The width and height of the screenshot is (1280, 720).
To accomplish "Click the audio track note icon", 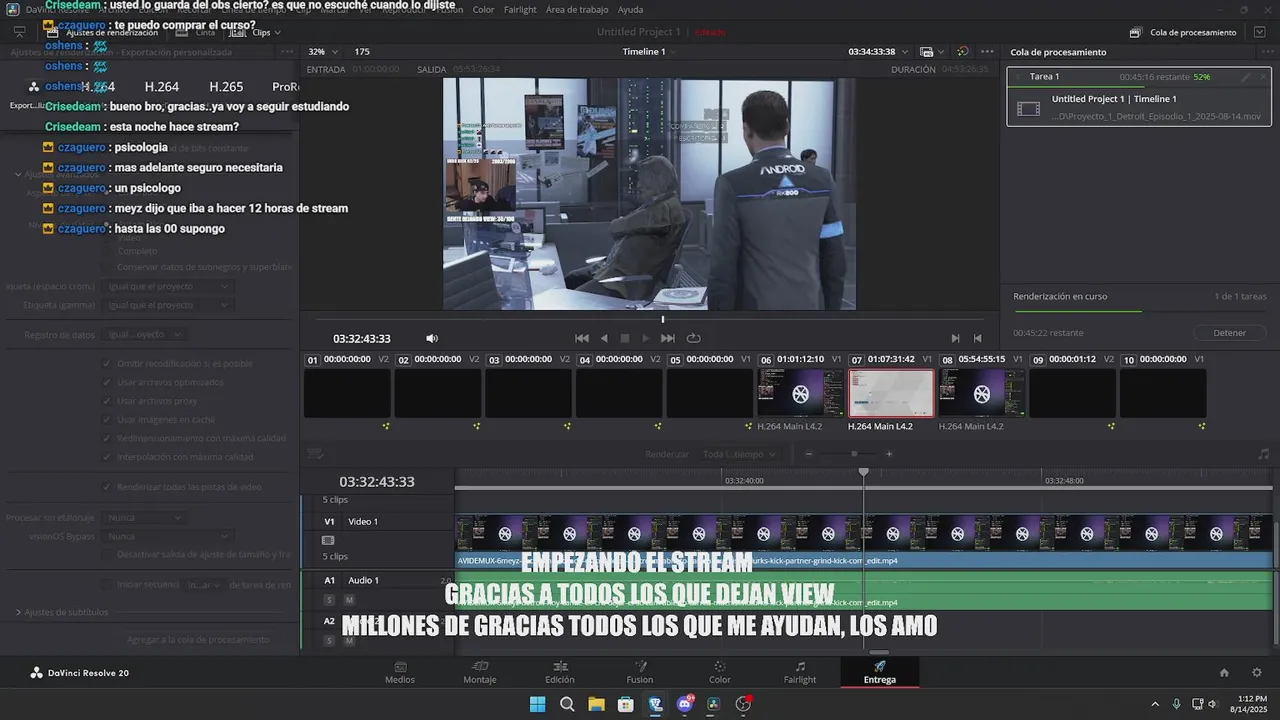I will (1264, 454).
